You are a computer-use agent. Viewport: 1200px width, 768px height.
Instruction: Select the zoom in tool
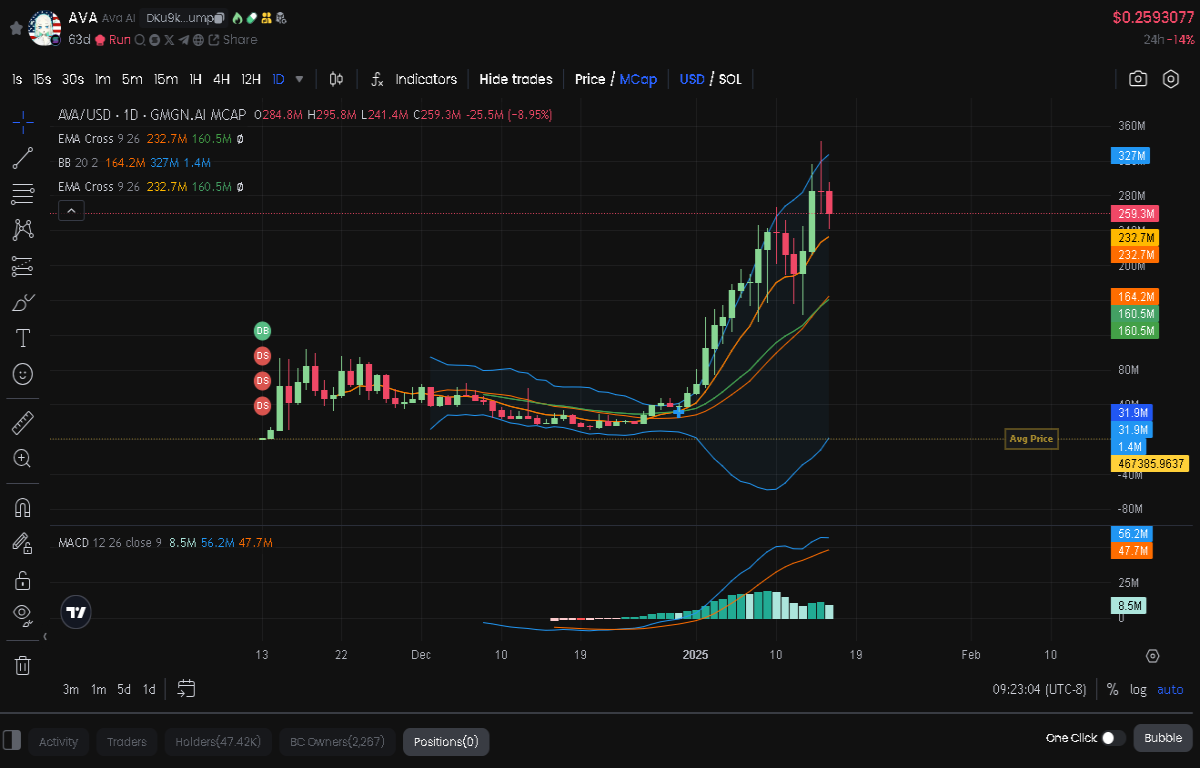tap(22, 459)
